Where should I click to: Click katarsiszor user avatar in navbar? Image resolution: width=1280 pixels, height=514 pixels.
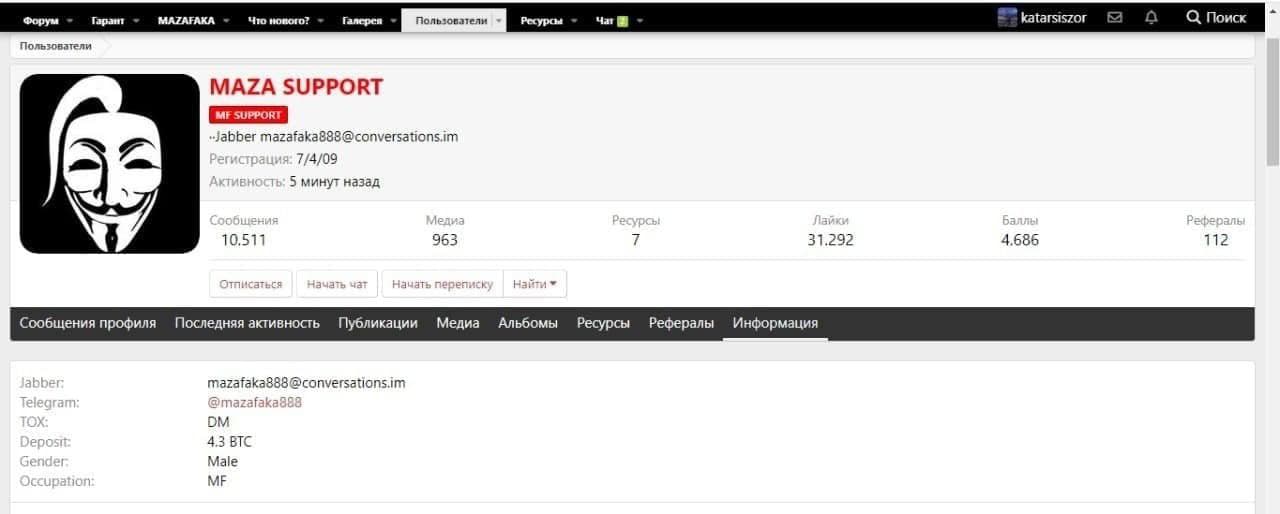tap(1007, 18)
